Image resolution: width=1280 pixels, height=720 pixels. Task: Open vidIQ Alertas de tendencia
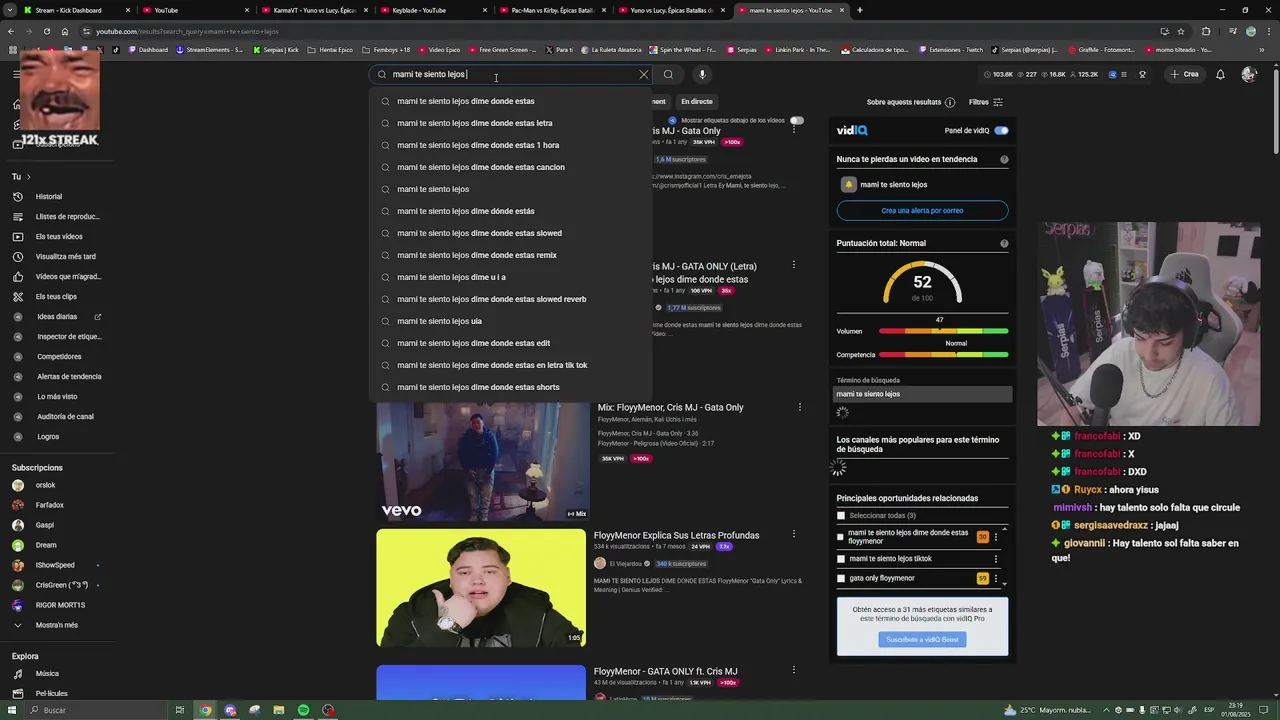click(58, 377)
